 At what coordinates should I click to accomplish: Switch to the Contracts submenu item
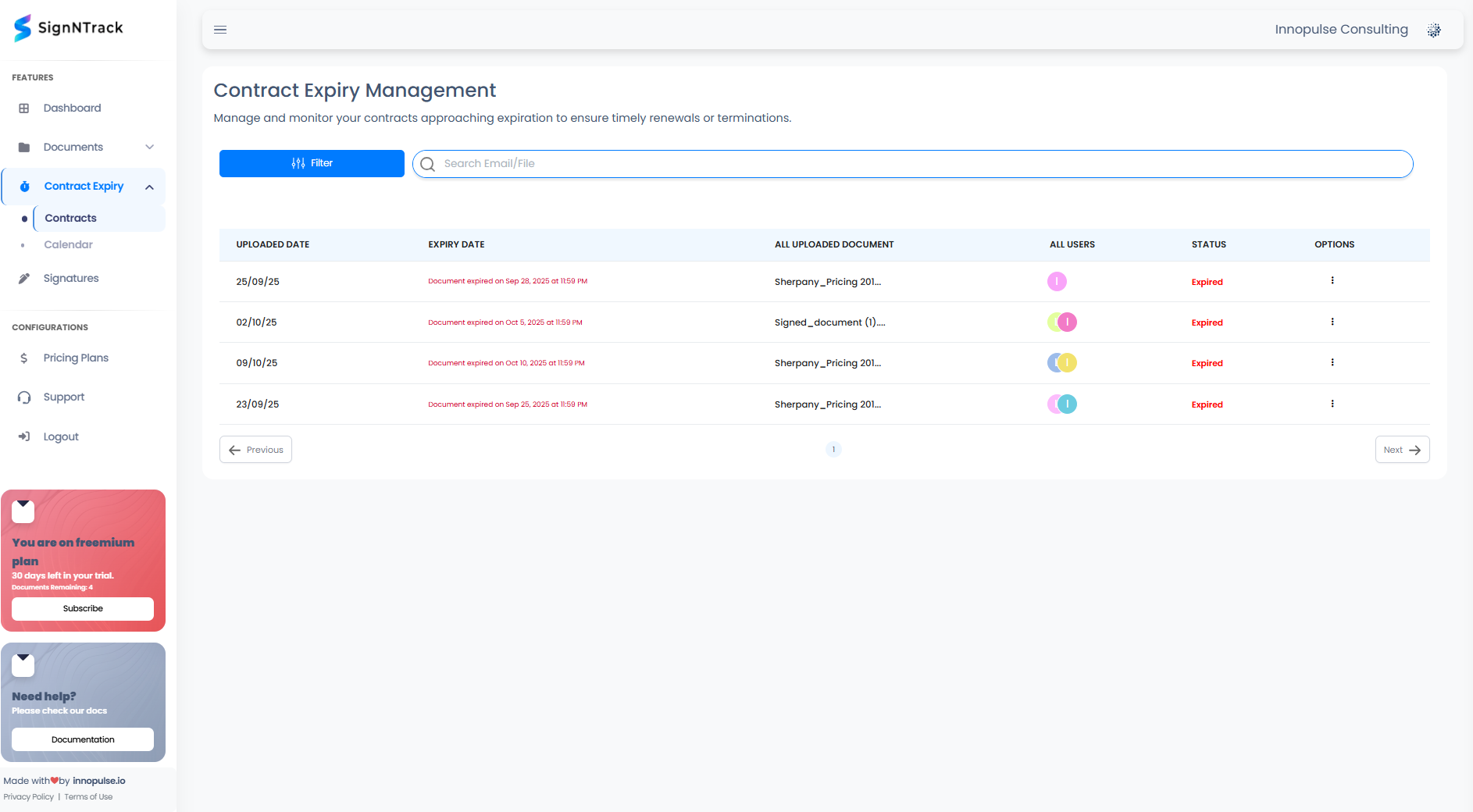pyautogui.click(x=71, y=218)
